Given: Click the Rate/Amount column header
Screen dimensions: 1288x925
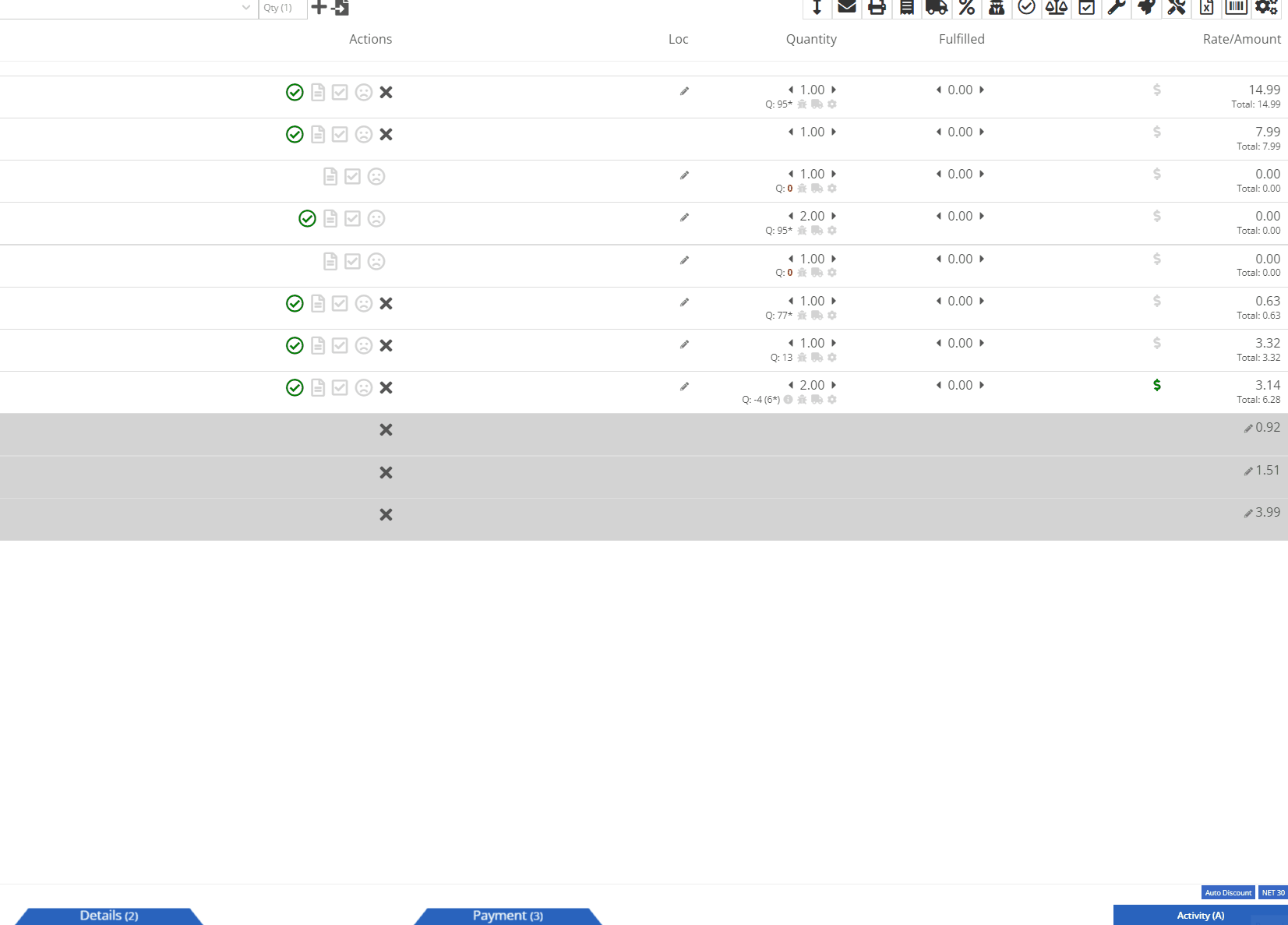Looking at the screenshot, I should [x=1242, y=39].
